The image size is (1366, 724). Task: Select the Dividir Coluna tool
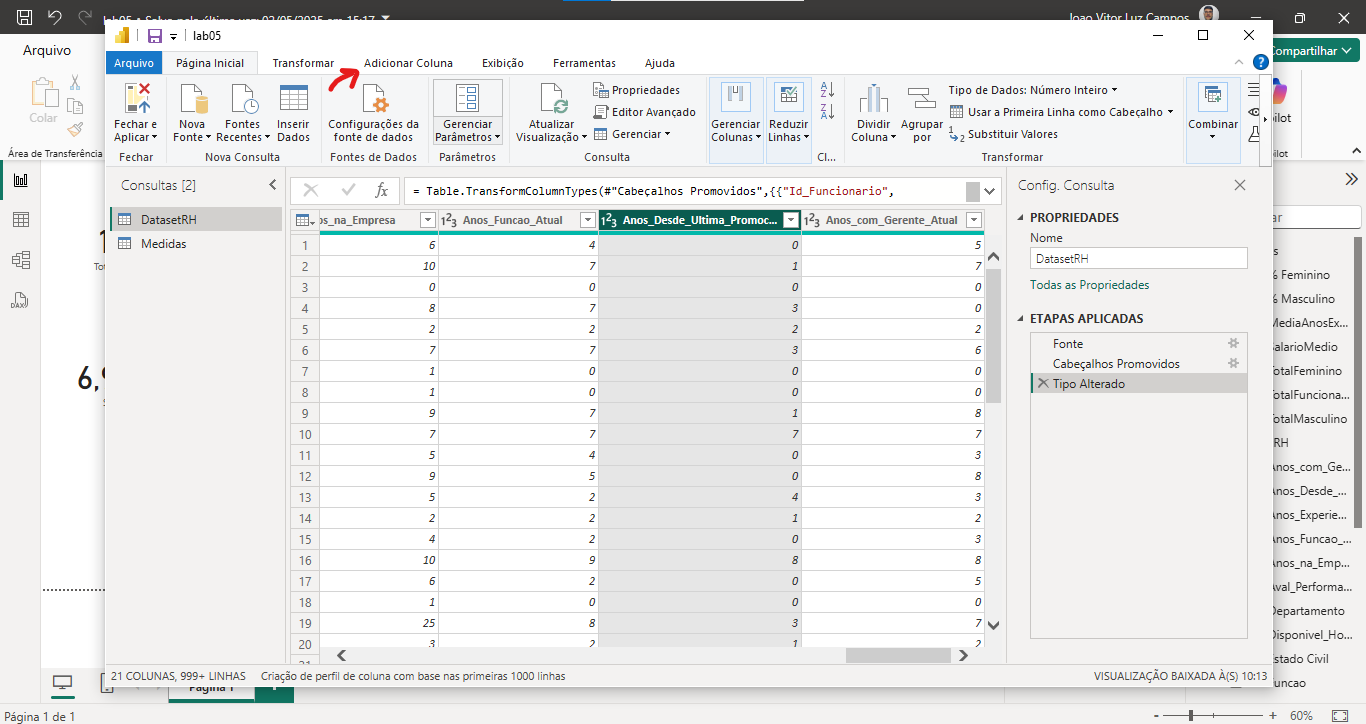click(x=873, y=113)
